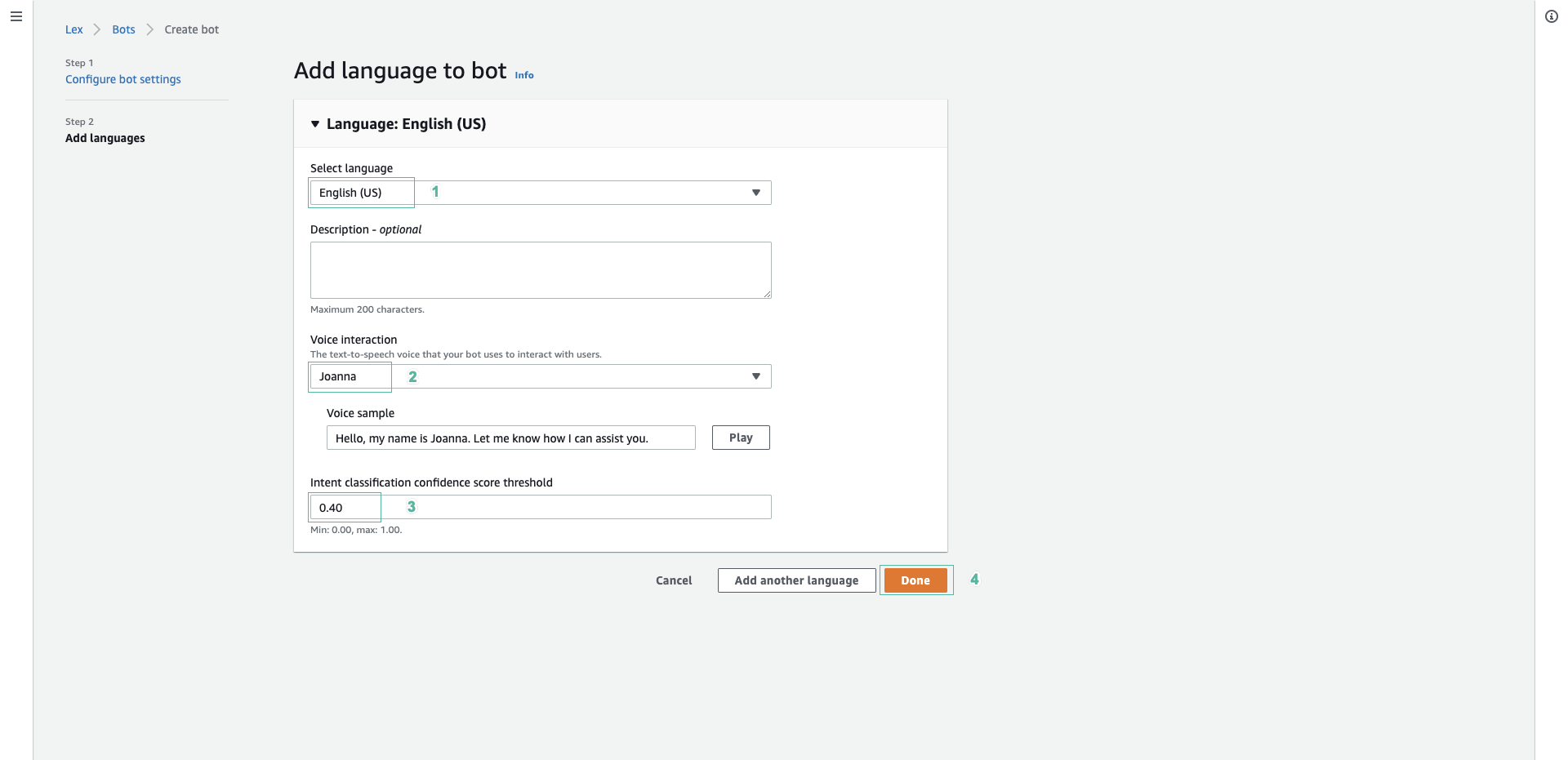1568x760 pixels.
Task: Click the 'Min: 0.00, max: 1.00.' hint
Action: pos(356,530)
